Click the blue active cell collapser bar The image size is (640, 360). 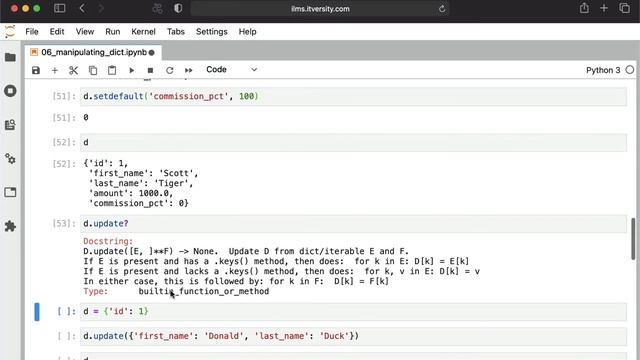[x=37, y=312]
